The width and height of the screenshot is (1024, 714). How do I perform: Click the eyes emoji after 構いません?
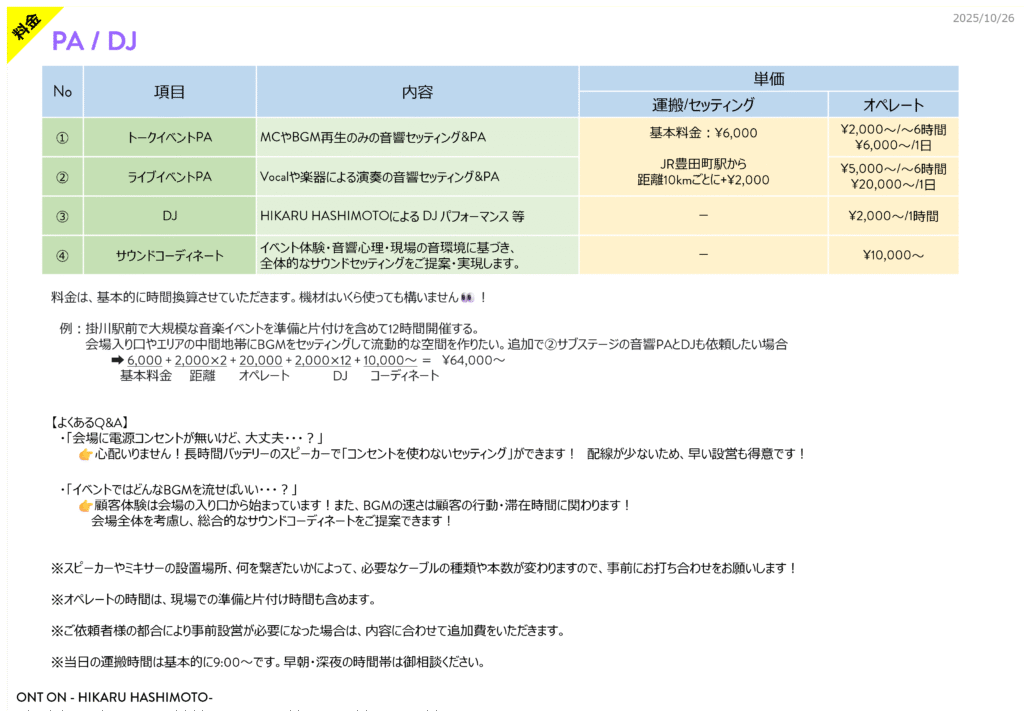click(x=468, y=298)
